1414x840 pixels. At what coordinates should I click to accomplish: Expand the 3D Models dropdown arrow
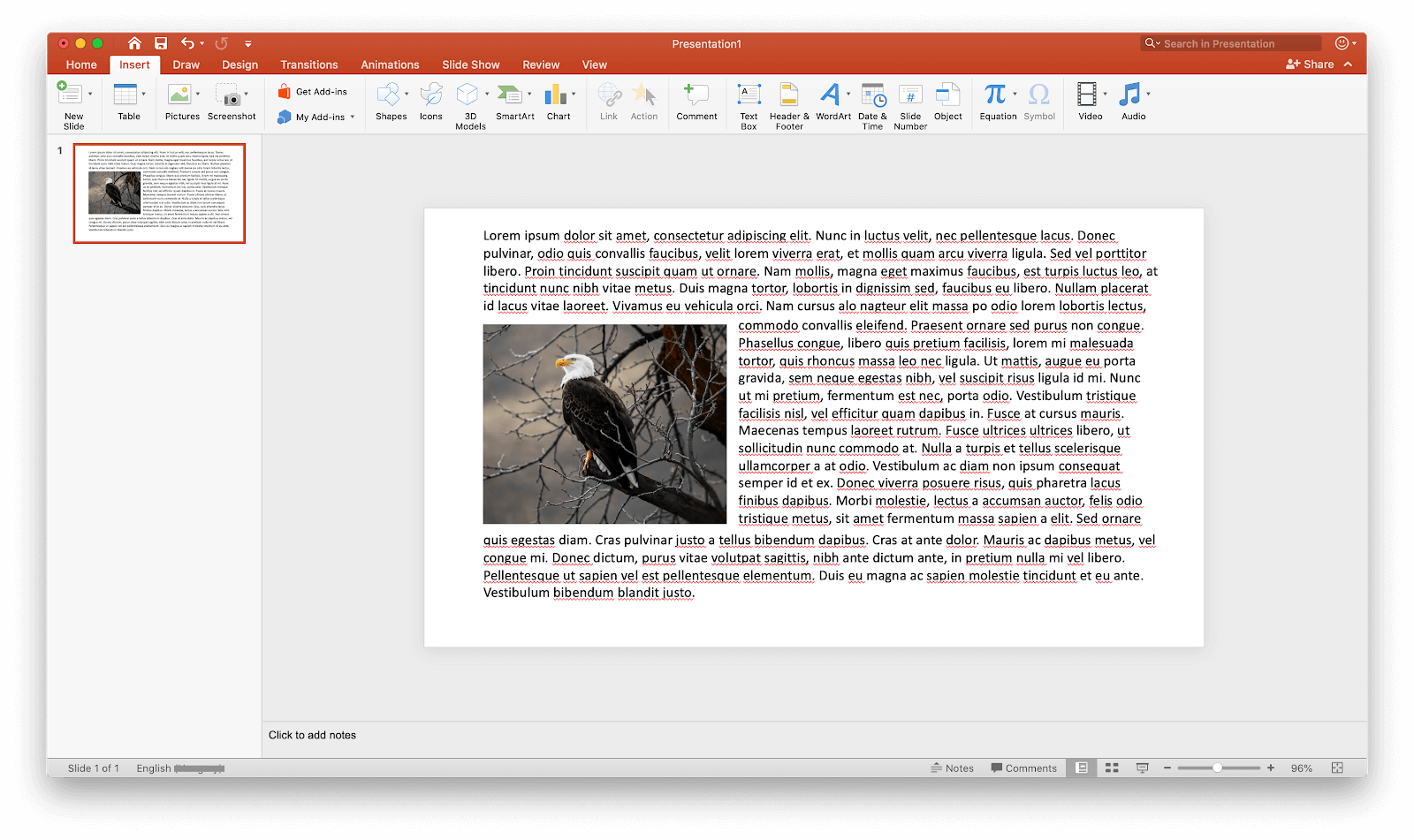point(487,94)
